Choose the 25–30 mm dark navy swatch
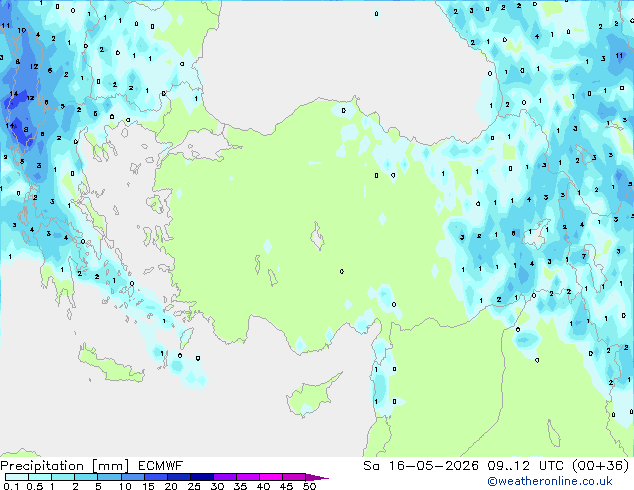 (201, 477)
